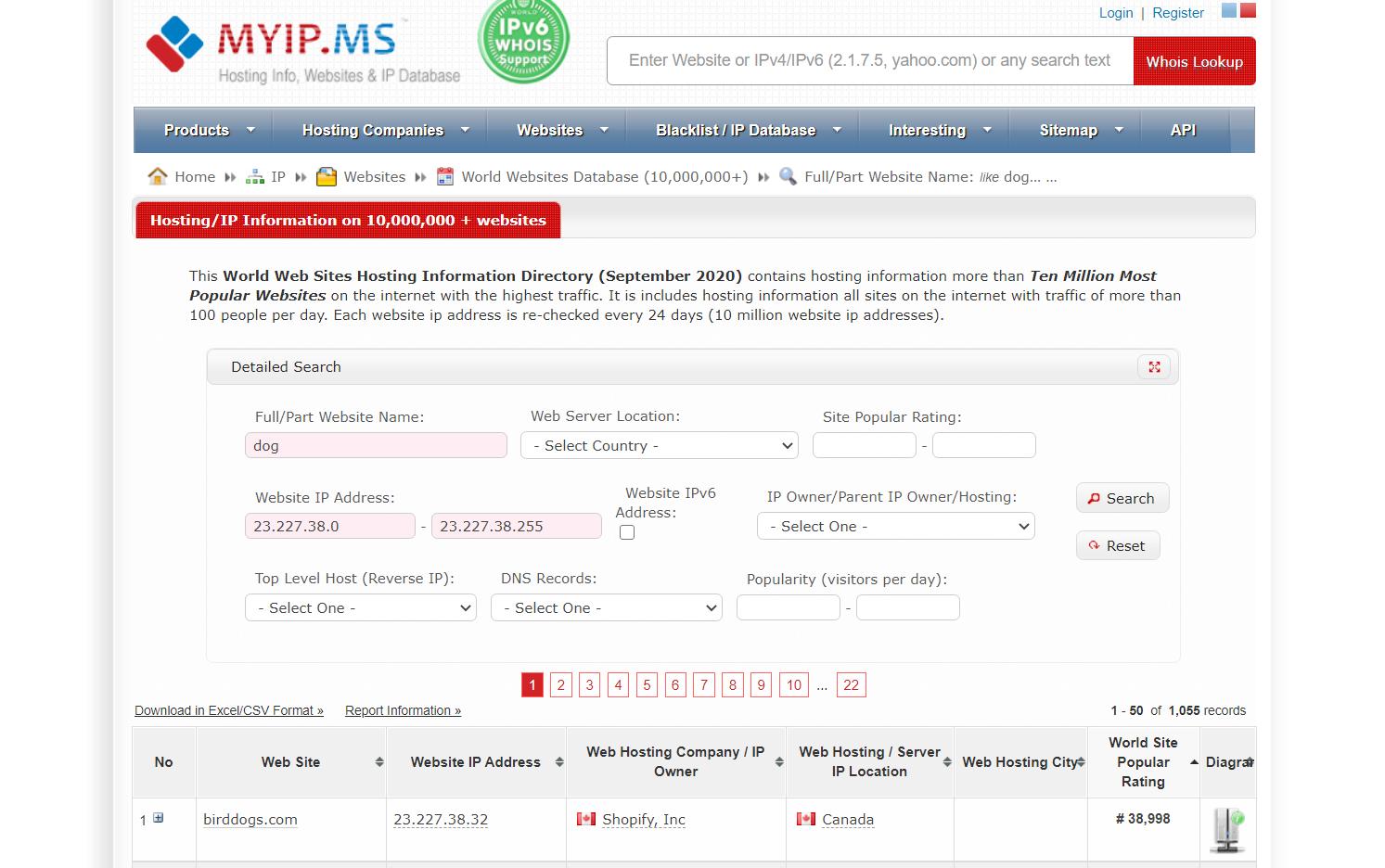Go to results page 10
This screenshot has height=868, width=1385.
coord(794,685)
